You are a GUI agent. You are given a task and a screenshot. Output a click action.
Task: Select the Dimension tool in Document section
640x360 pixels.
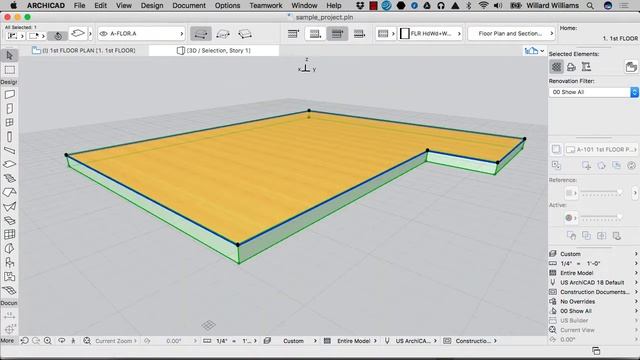coord(9,316)
